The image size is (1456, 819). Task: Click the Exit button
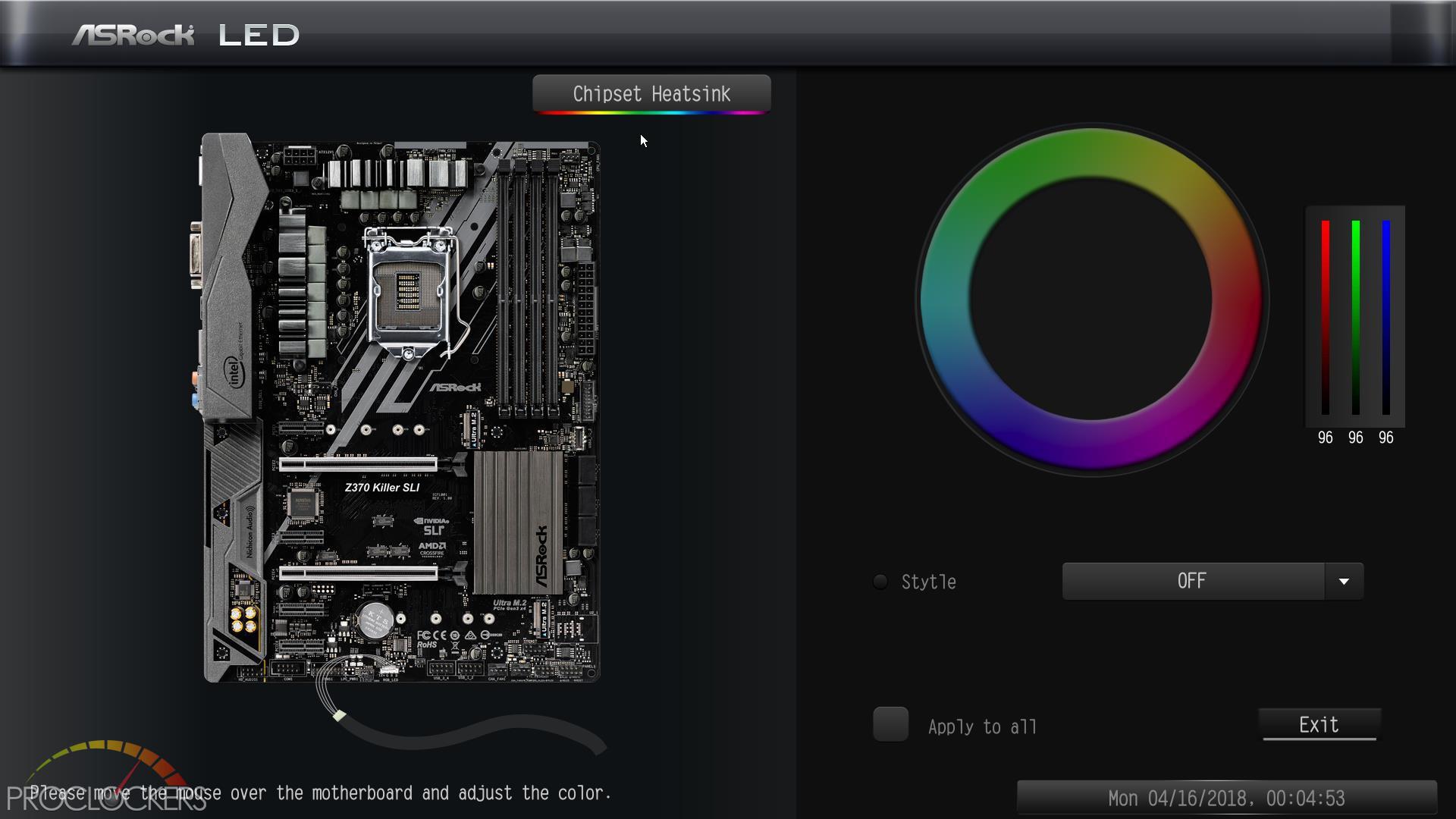[1319, 724]
